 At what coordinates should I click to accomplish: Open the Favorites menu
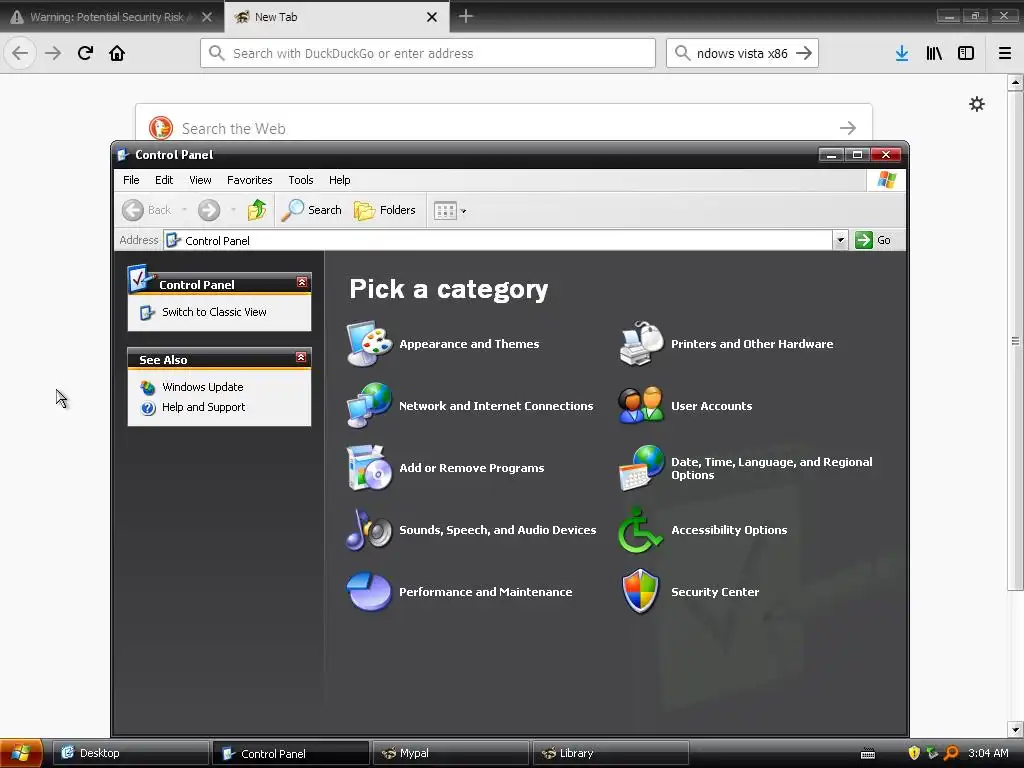(249, 180)
